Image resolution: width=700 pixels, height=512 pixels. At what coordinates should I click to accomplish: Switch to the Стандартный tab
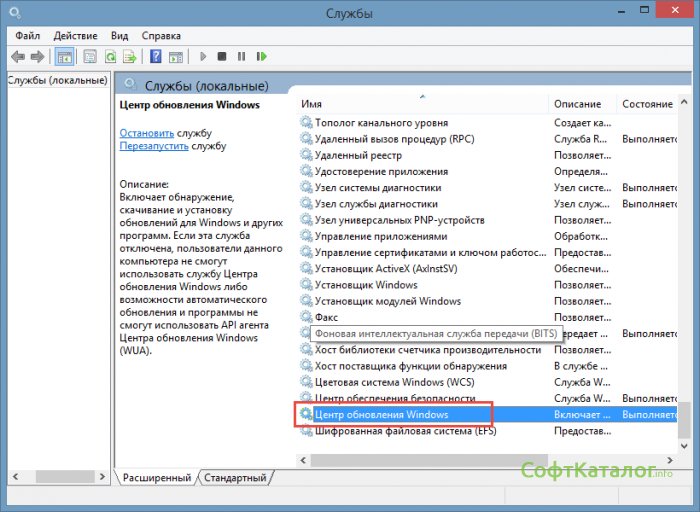235,478
